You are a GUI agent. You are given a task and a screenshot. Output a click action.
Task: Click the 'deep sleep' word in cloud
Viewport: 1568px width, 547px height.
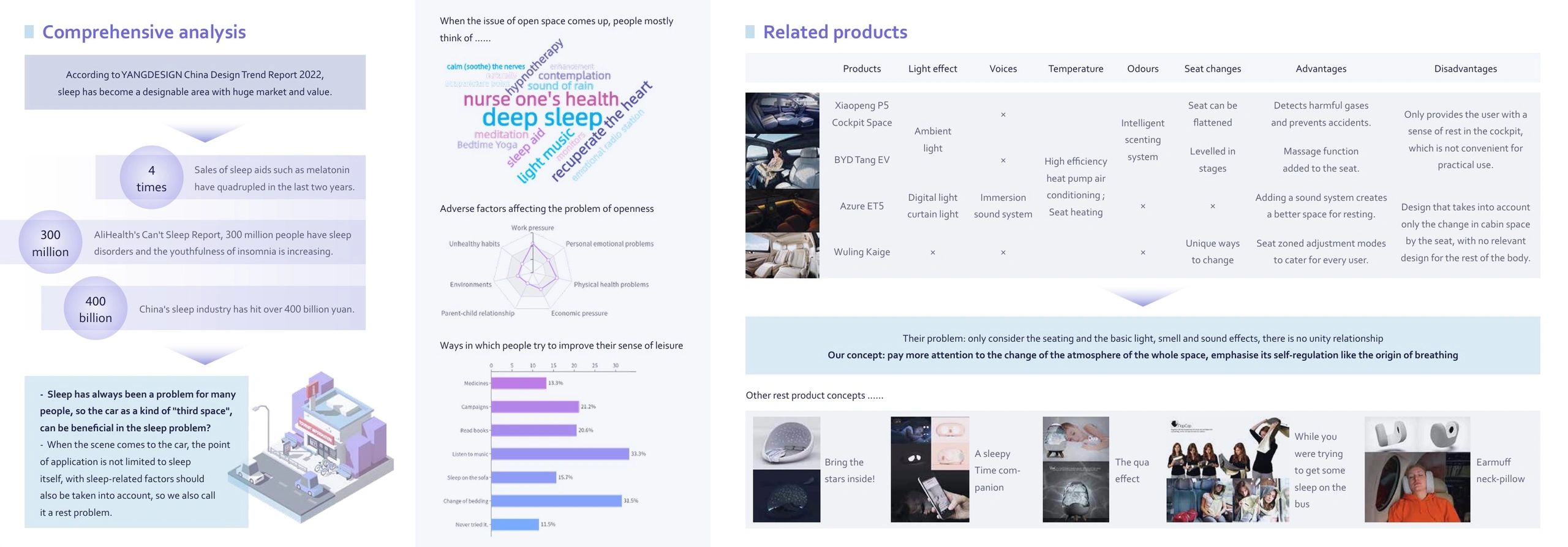click(542, 117)
